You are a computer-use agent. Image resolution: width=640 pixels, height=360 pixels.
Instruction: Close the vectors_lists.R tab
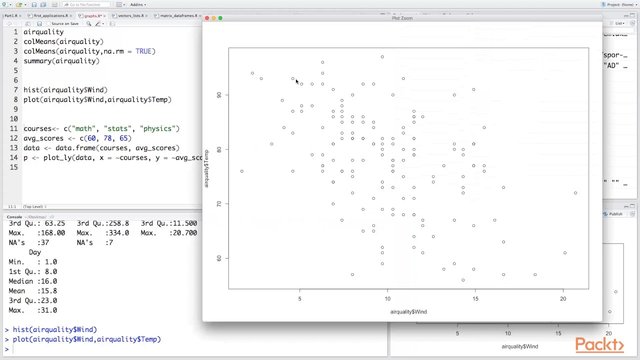[147, 16]
